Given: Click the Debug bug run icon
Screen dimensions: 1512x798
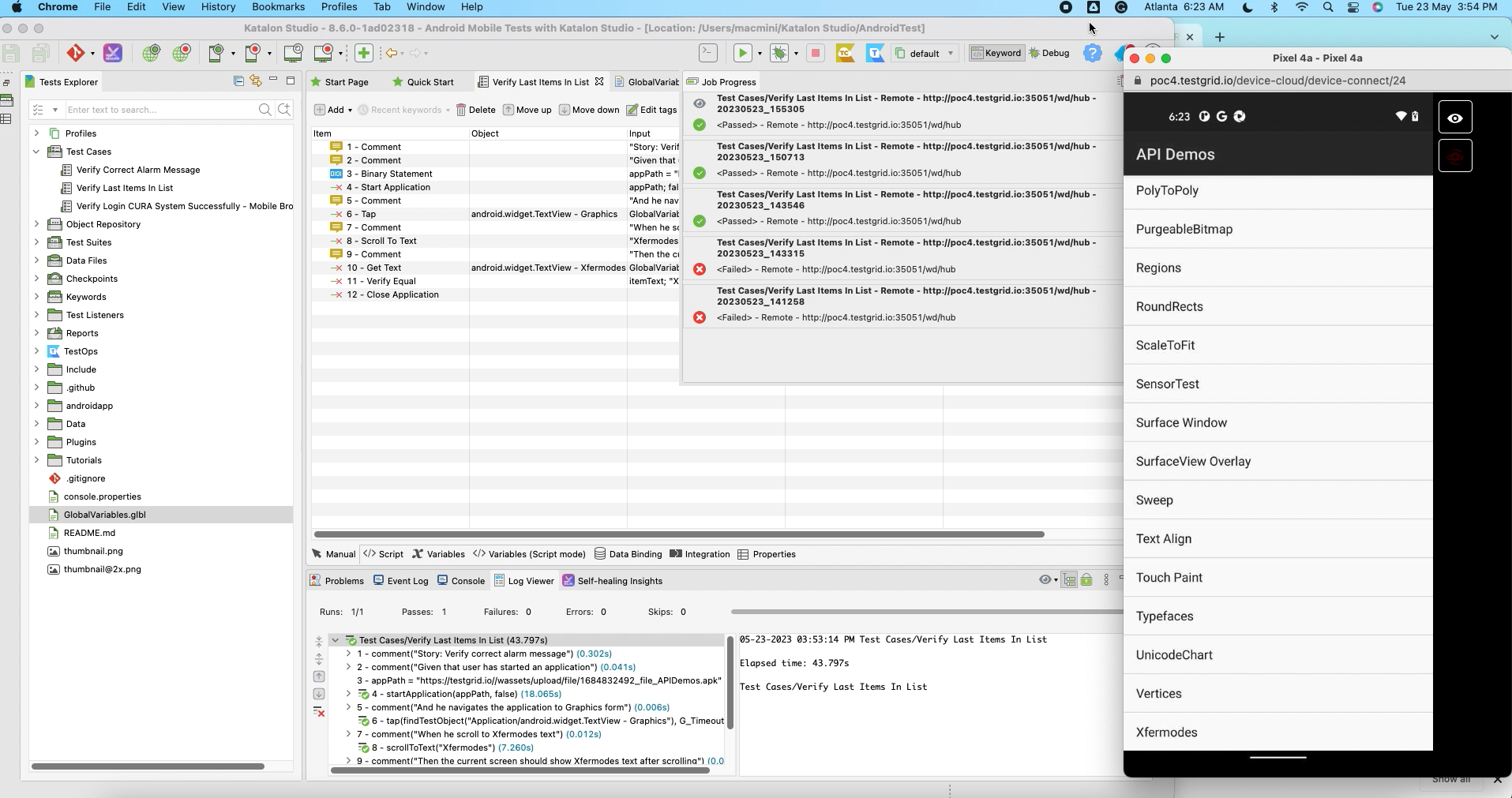Looking at the screenshot, I should click(780, 53).
